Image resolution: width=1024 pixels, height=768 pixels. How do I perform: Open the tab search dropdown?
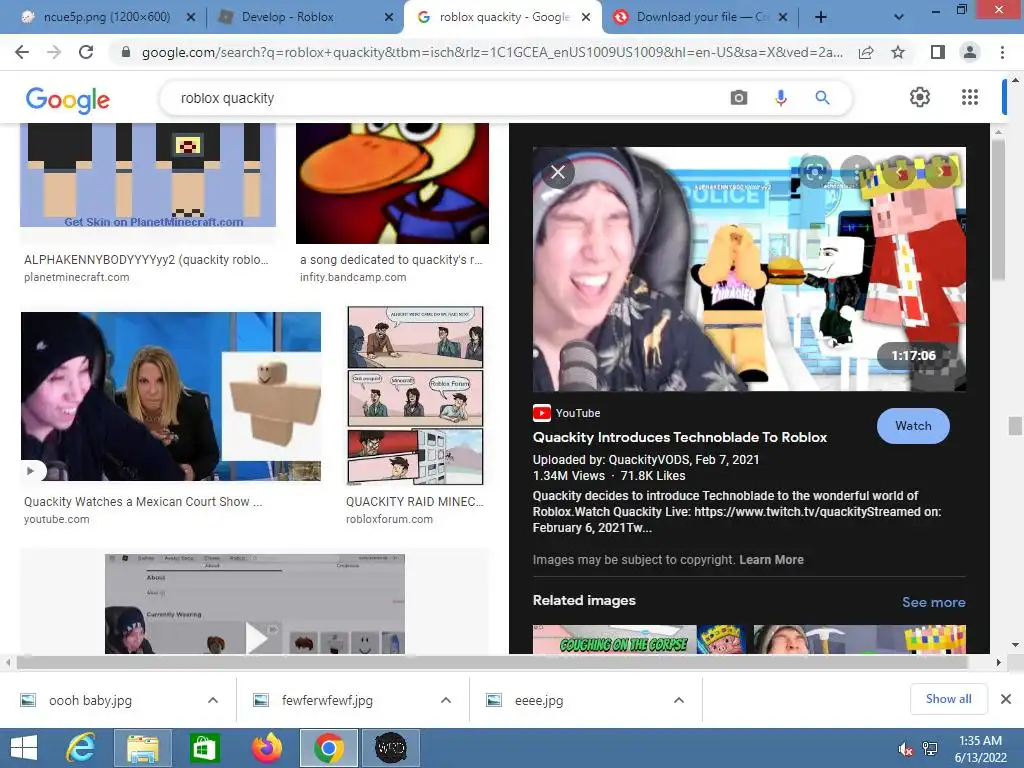pos(899,18)
